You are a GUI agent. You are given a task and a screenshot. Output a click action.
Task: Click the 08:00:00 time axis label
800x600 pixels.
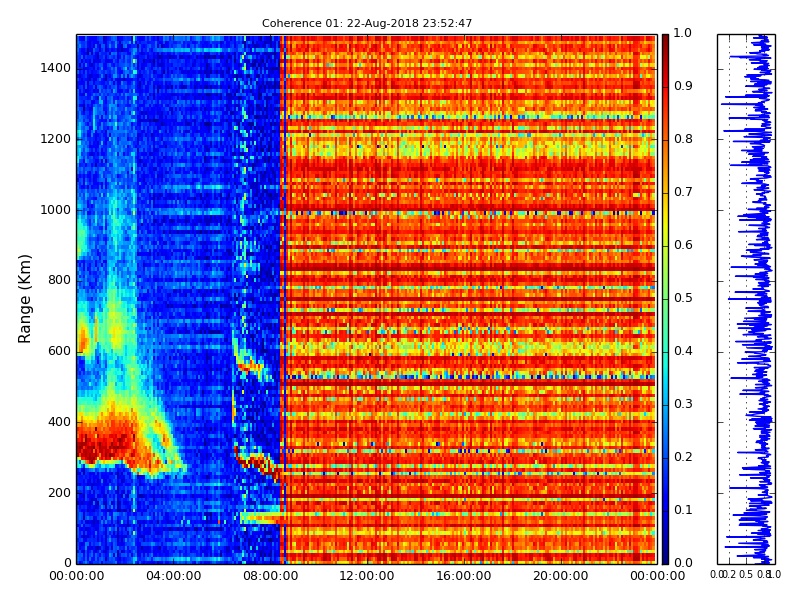(270, 576)
